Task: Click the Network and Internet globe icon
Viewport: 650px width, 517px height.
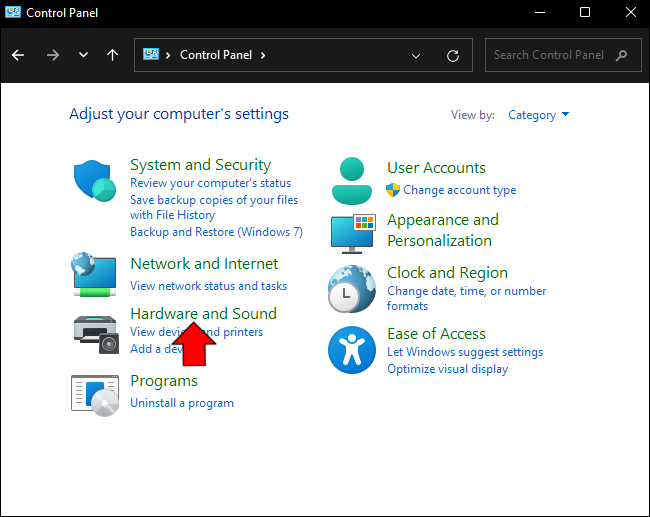Action: (96, 274)
